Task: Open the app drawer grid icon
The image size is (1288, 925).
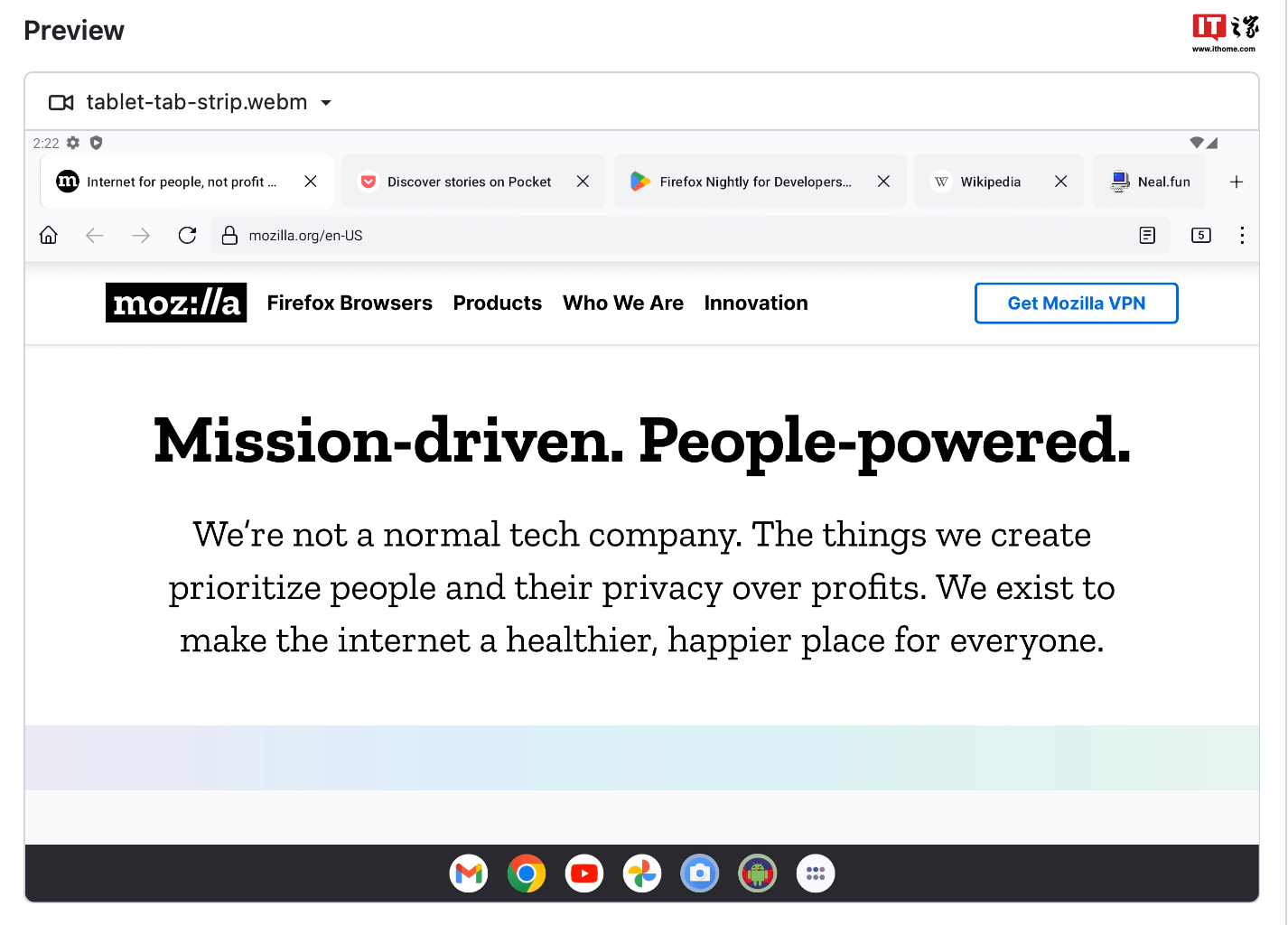Action: click(x=816, y=874)
